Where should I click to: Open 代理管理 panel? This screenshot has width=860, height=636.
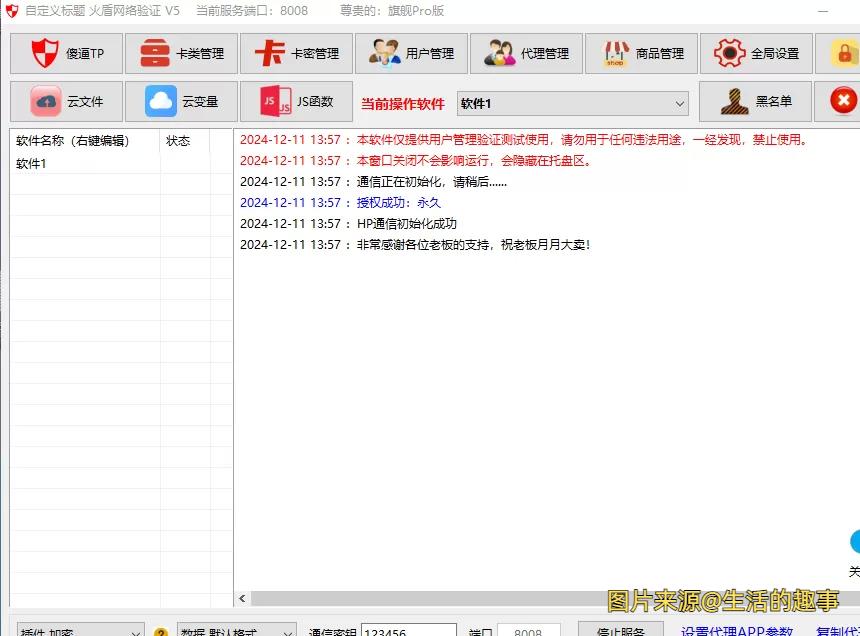526,54
